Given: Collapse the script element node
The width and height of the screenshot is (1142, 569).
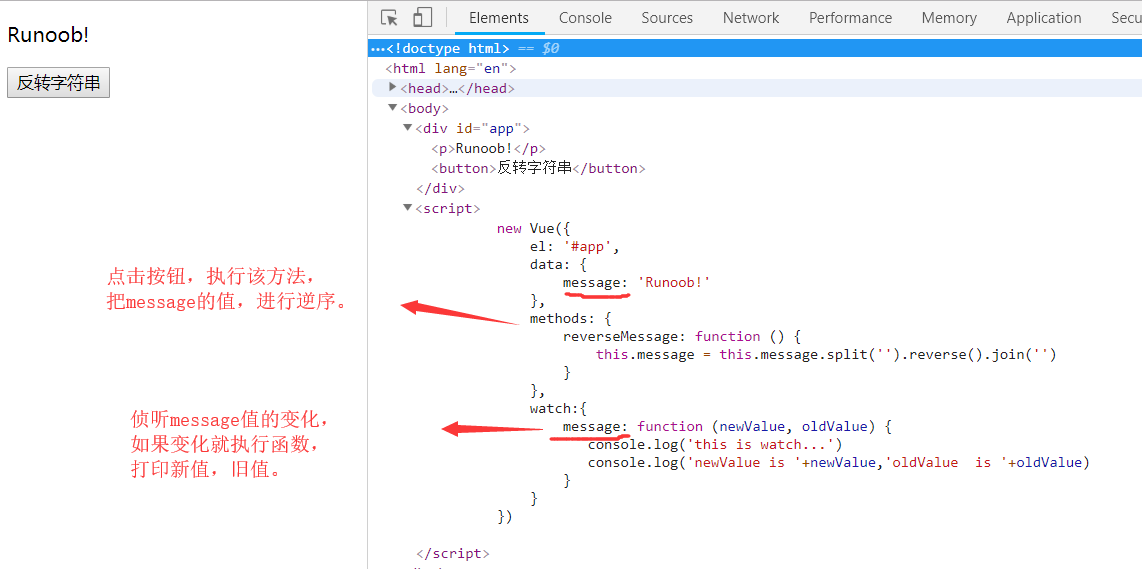Looking at the screenshot, I should pyautogui.click(x=408, y=208).
